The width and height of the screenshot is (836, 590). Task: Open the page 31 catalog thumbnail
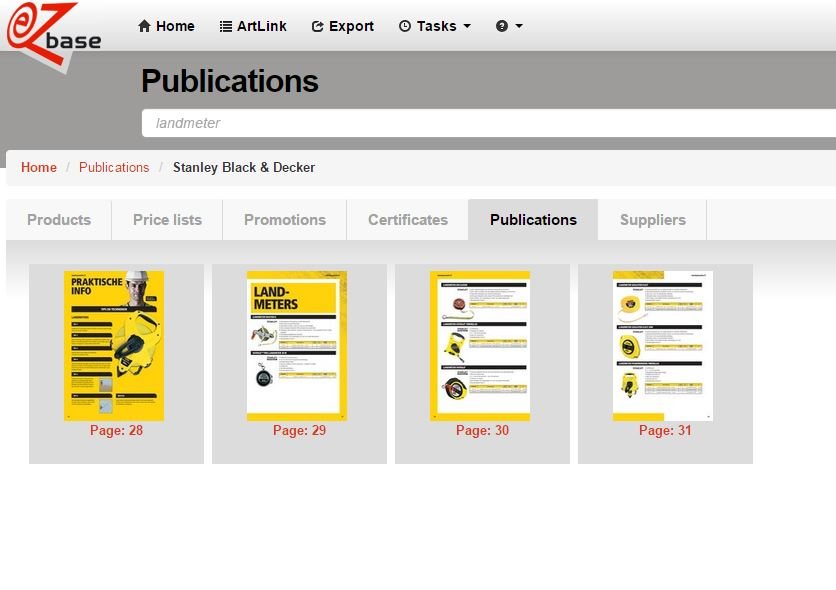(663, 346)
